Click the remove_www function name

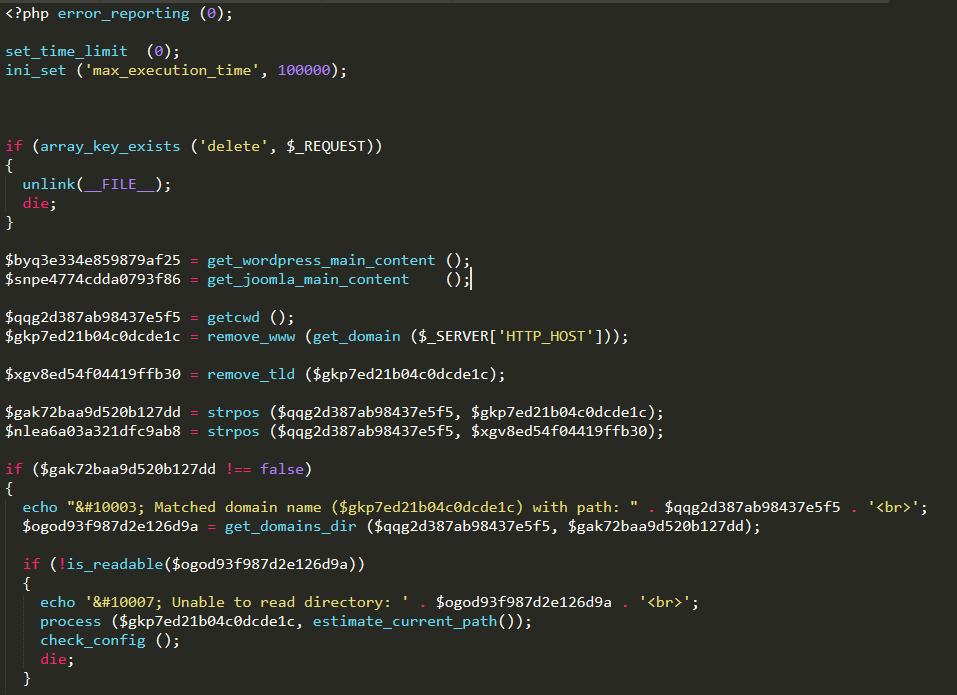(x=251, y=336)
